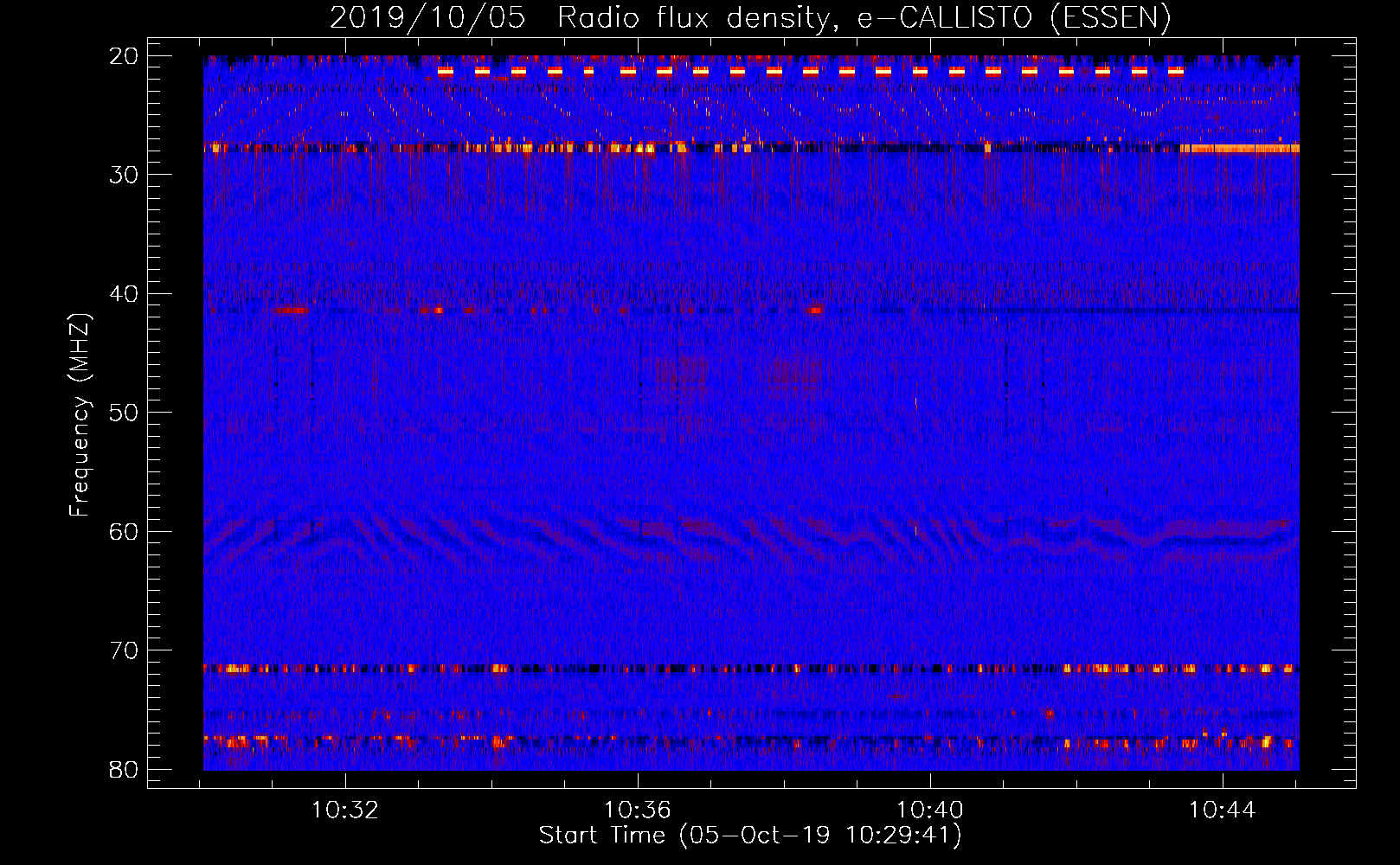Click the 70 frequency tick label
The image size is (1400, 865).
point(125,650)
